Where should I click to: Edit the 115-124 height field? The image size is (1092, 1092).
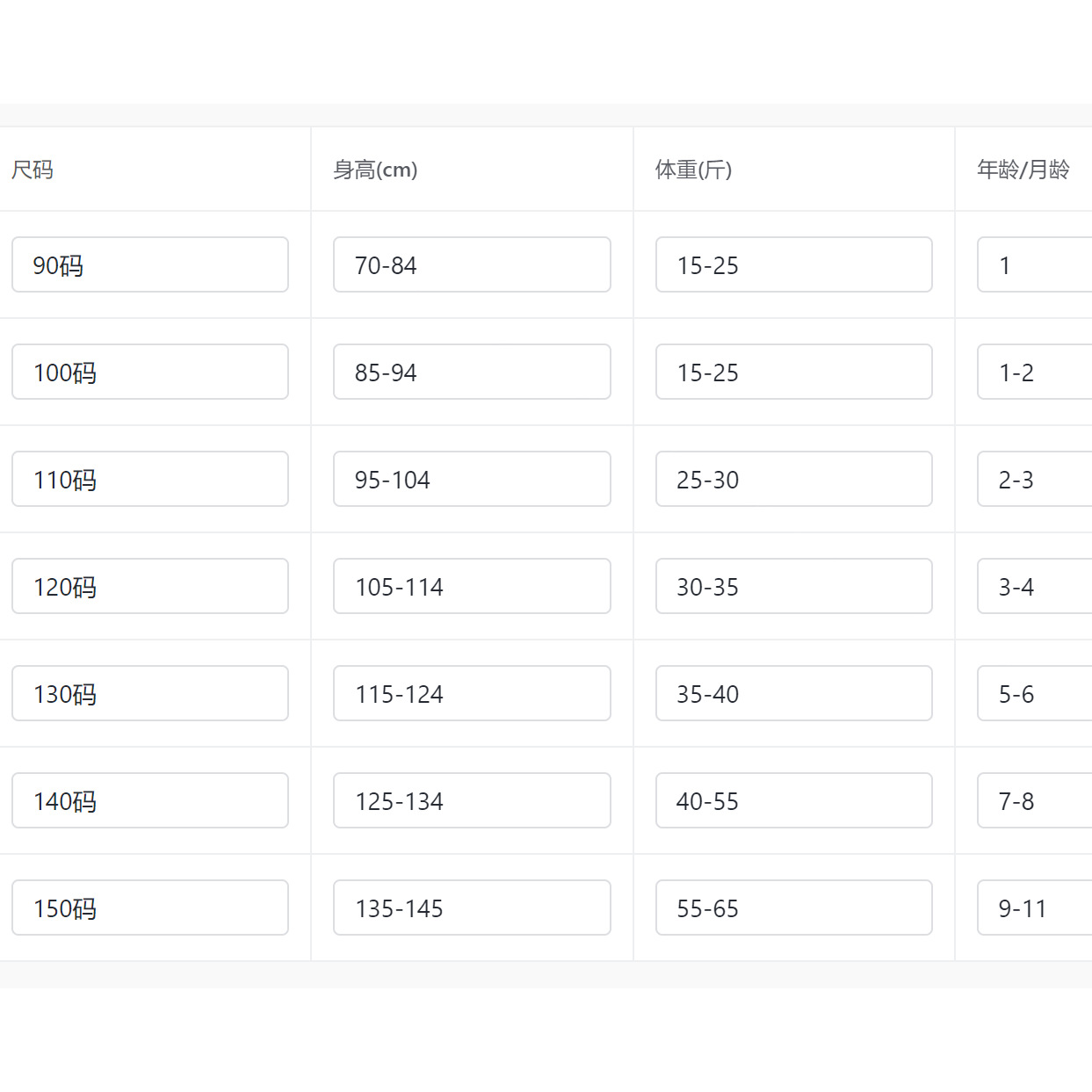point(472,693)
